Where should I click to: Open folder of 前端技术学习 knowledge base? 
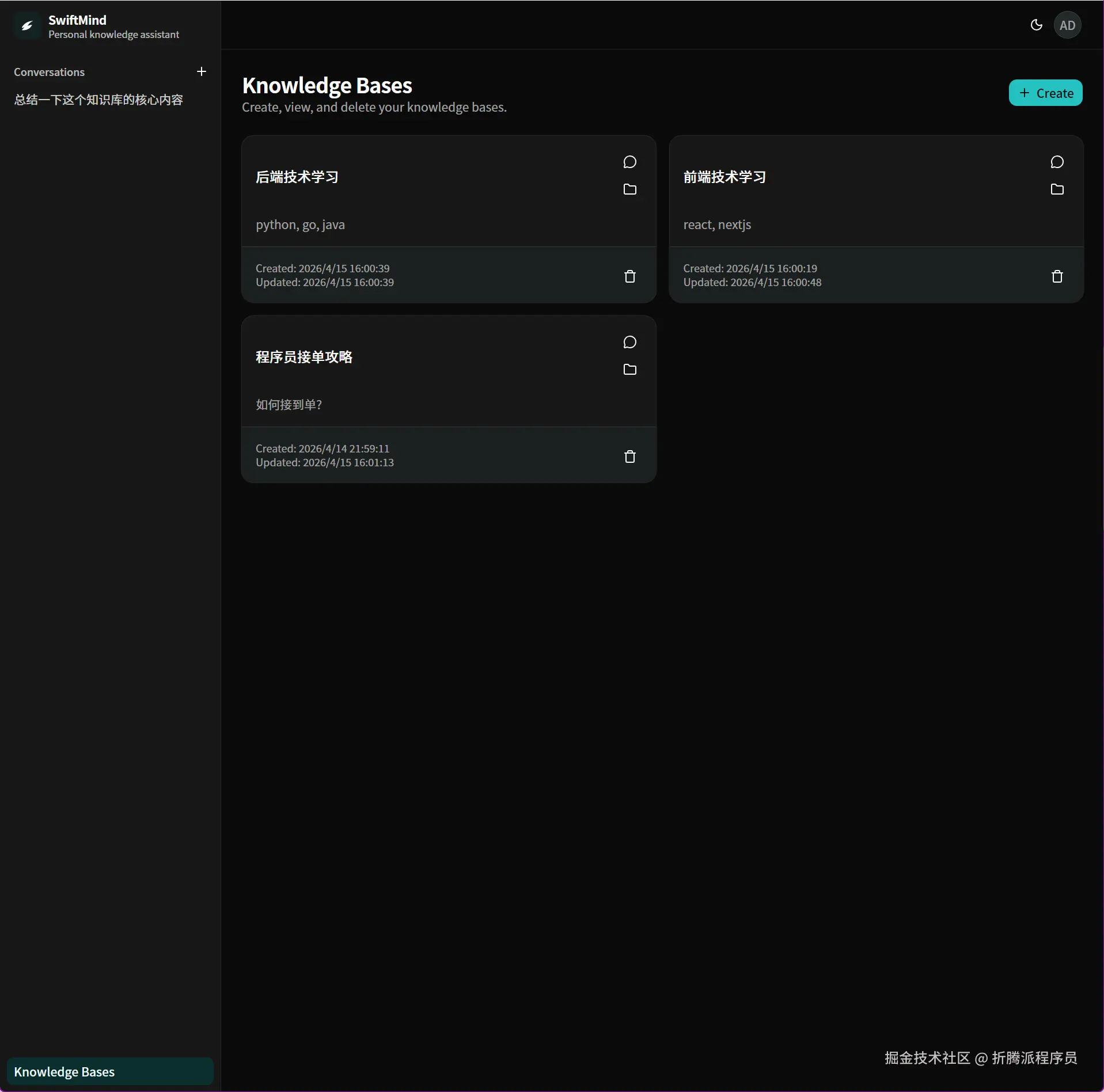pos(1057,189)
